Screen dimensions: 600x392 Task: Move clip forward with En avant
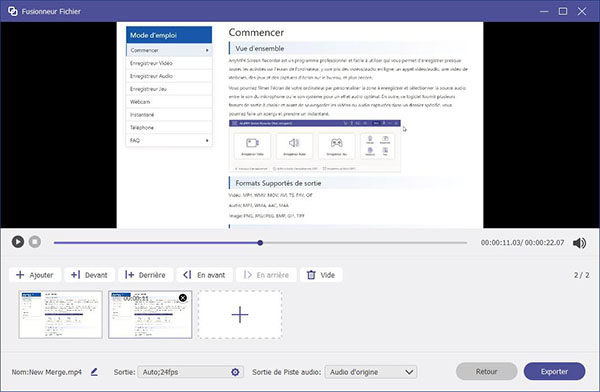click(204, 275)
